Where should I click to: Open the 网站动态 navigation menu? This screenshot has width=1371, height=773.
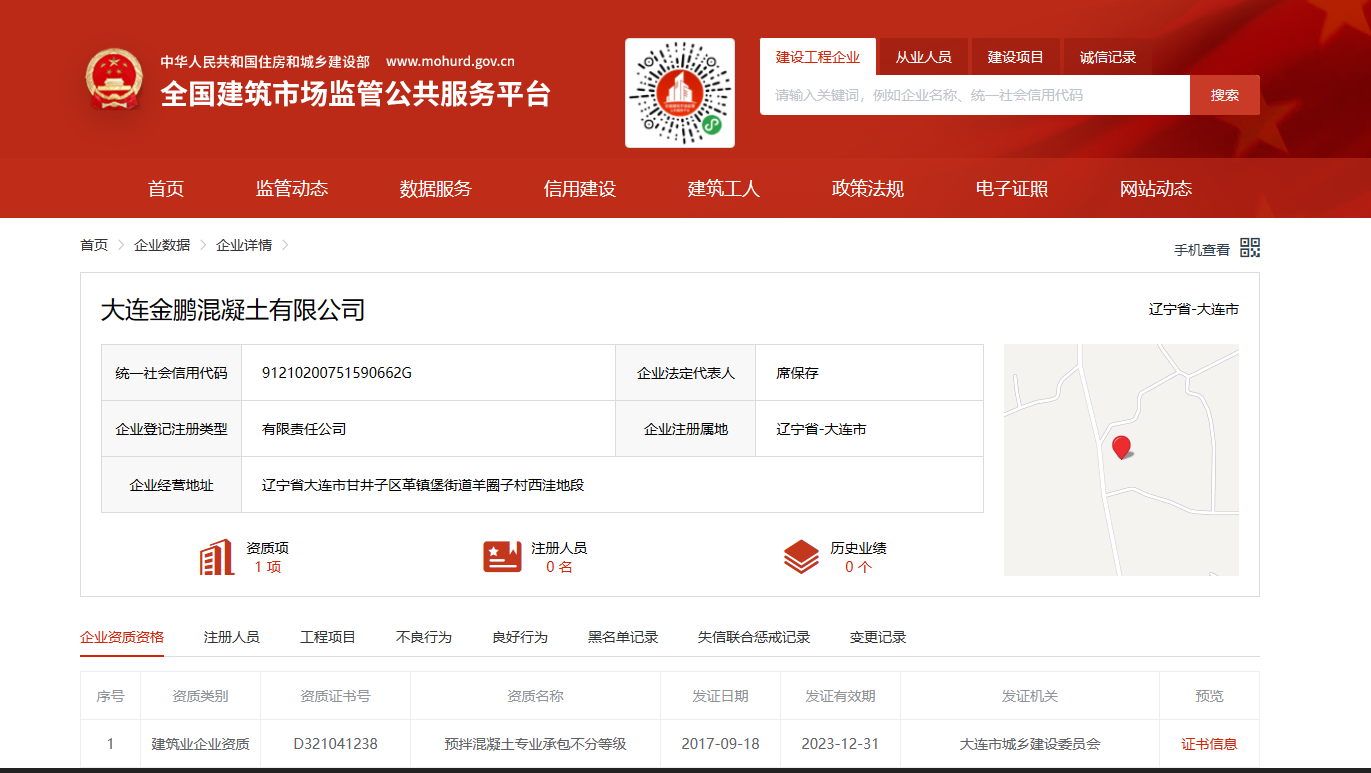click(1156, 188)
